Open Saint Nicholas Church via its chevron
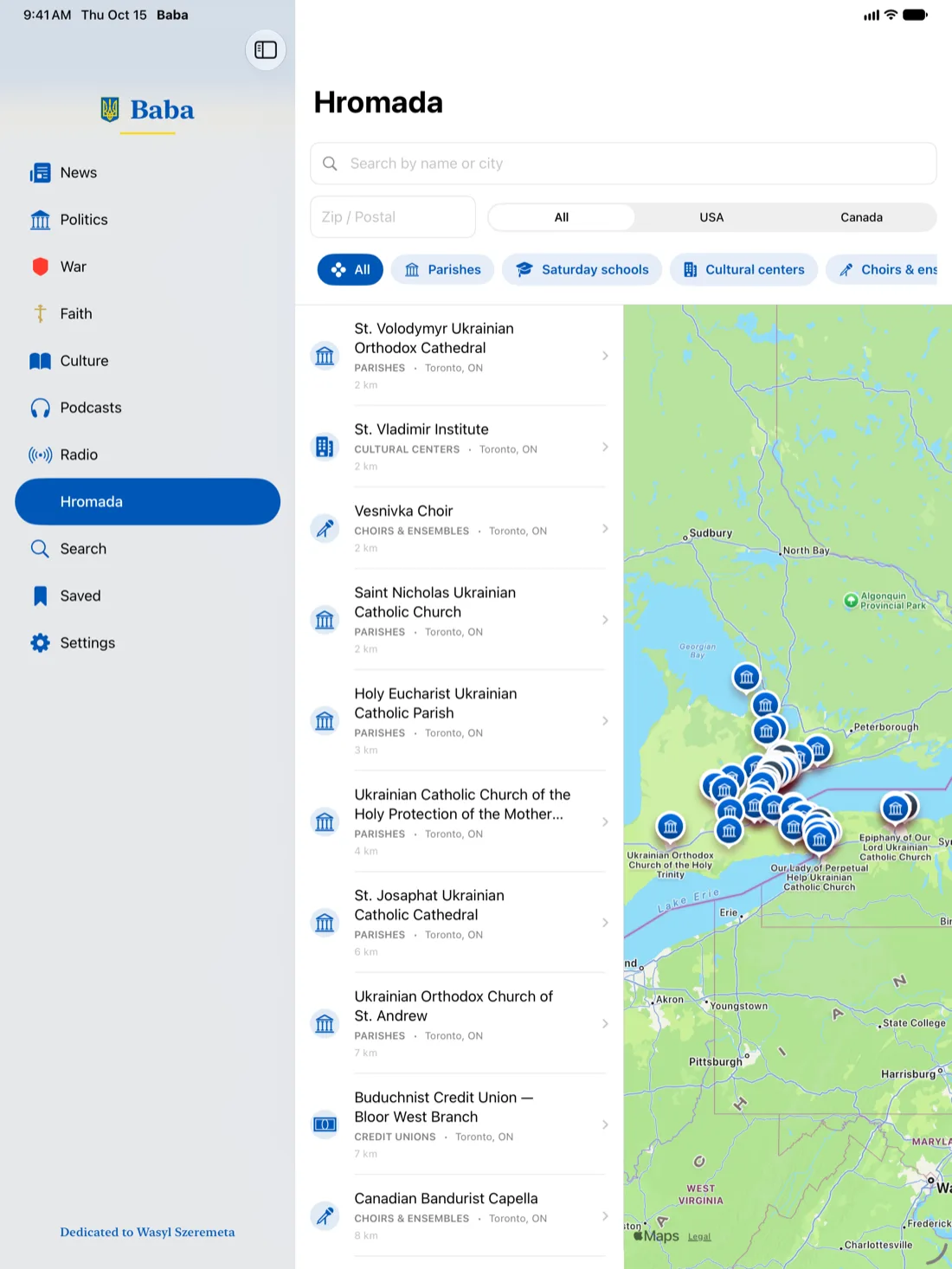This screenshot has width=952, height=1269. point(605,620)
